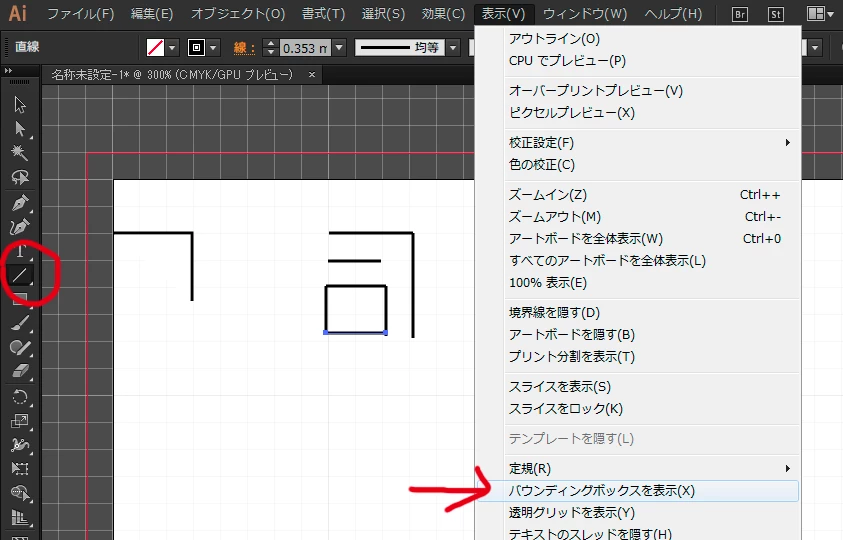Image resolution: width=843 pixels, height=540 pixels.
Task: Select the Width/Warp tool
Action: click(x=20, y=445)
